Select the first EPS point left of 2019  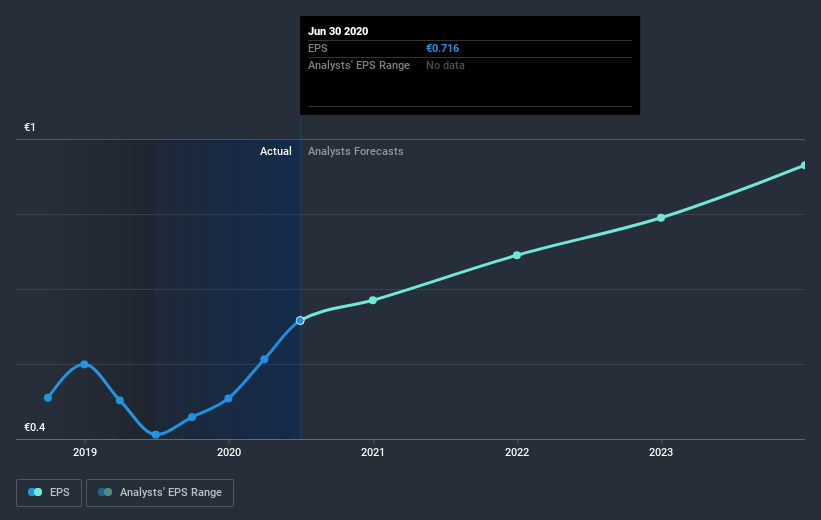[48, 397]
